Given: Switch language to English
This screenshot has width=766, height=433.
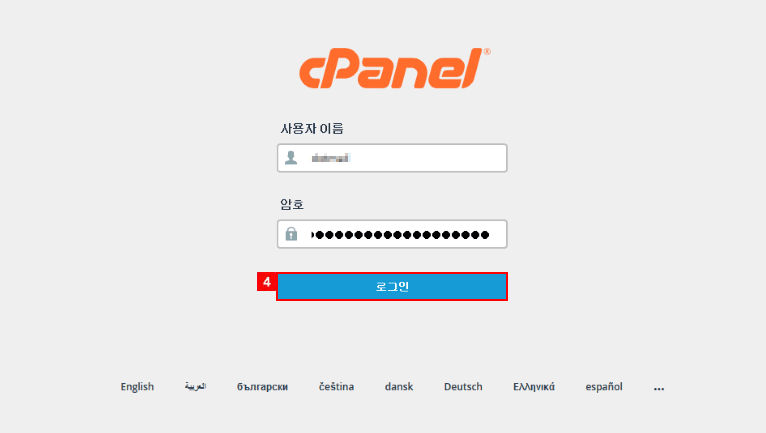Looking at the screenshot, I should (137, 387).
